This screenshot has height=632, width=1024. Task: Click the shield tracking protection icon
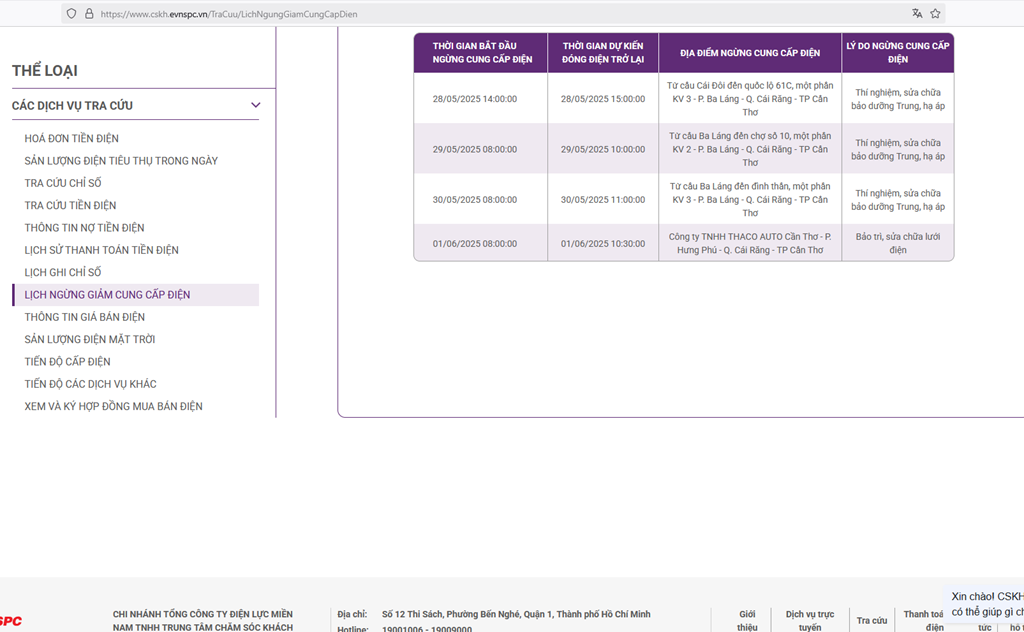72,14
